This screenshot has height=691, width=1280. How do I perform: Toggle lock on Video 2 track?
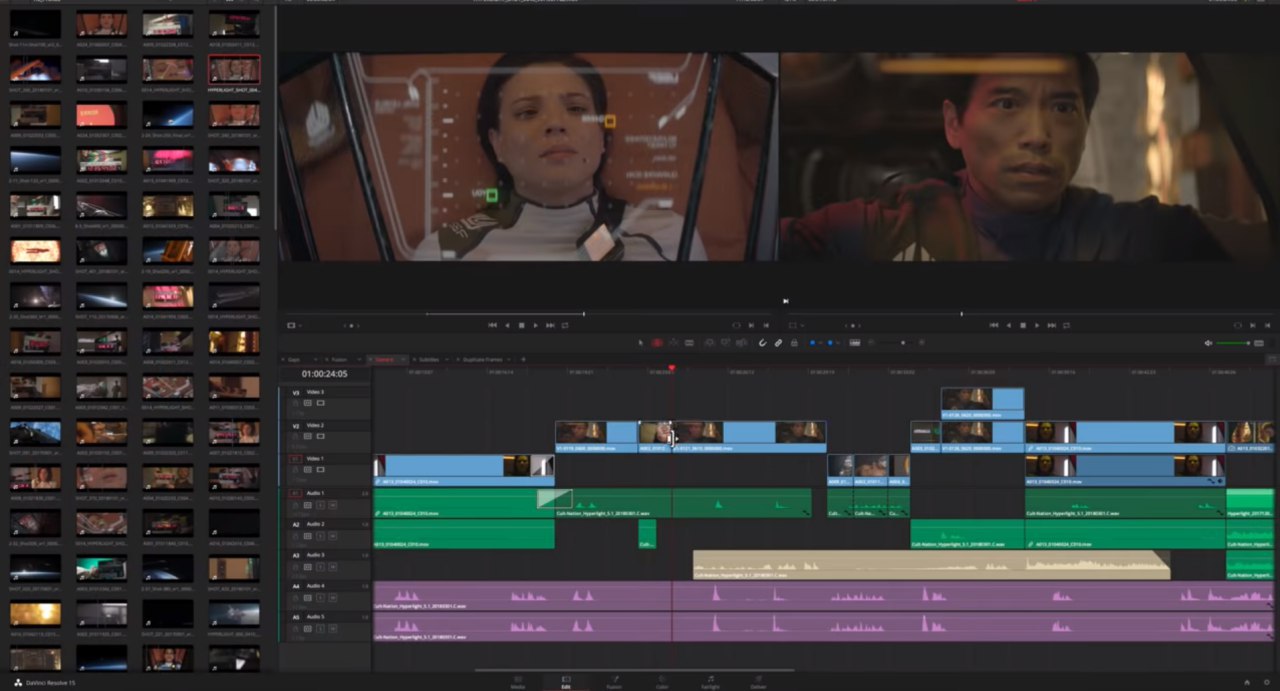coord(297,436)
